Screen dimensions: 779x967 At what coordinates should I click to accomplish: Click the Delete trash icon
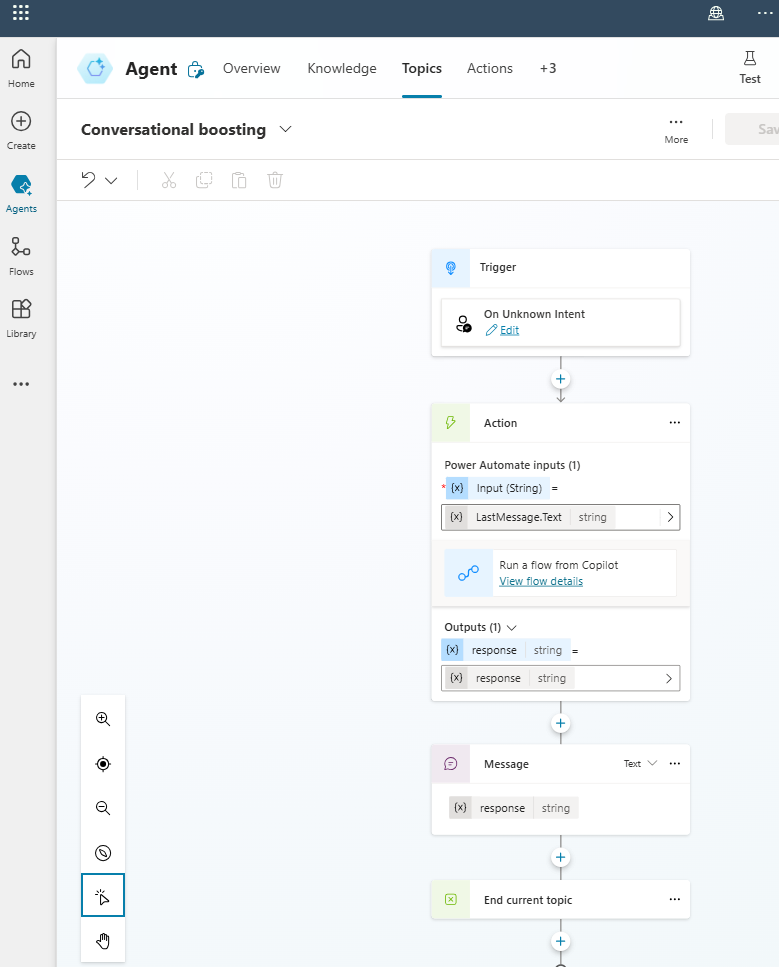pyautogui.click(x=274, y=180)
